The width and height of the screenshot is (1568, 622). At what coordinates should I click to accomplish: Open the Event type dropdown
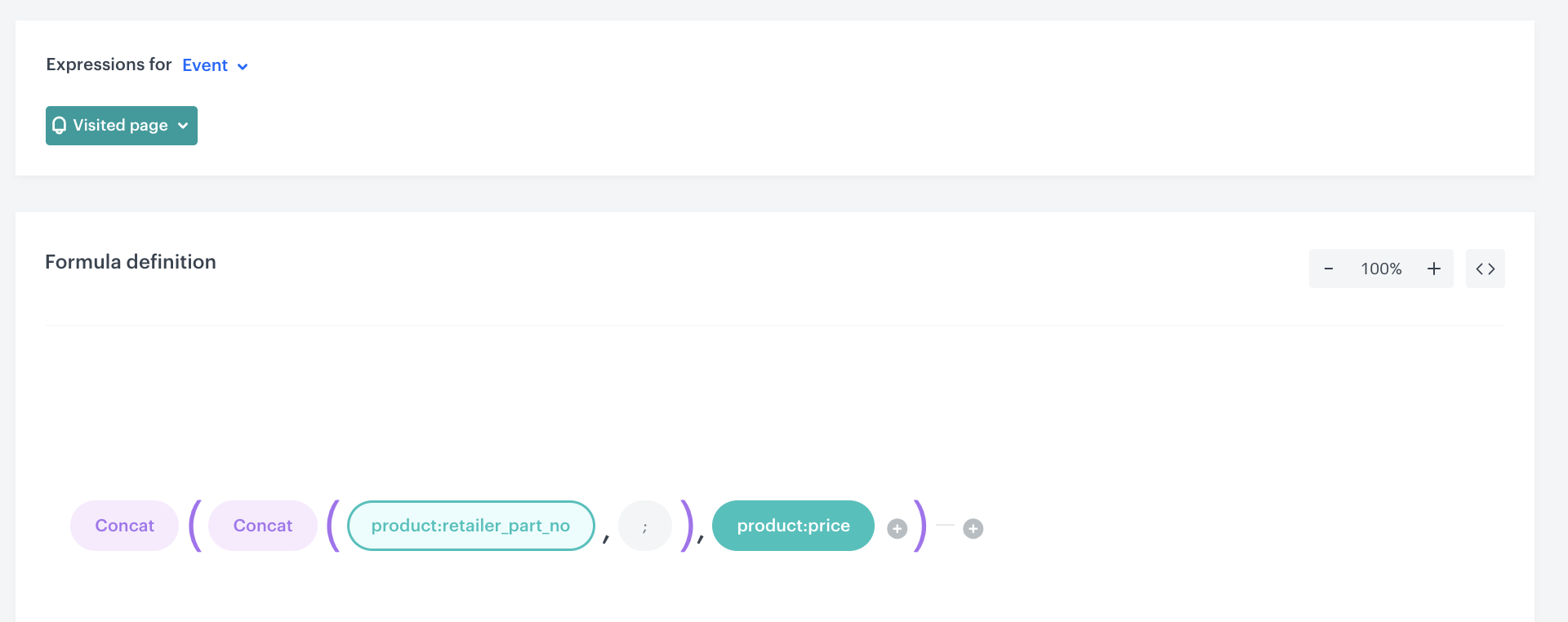(x=205, y=65)
